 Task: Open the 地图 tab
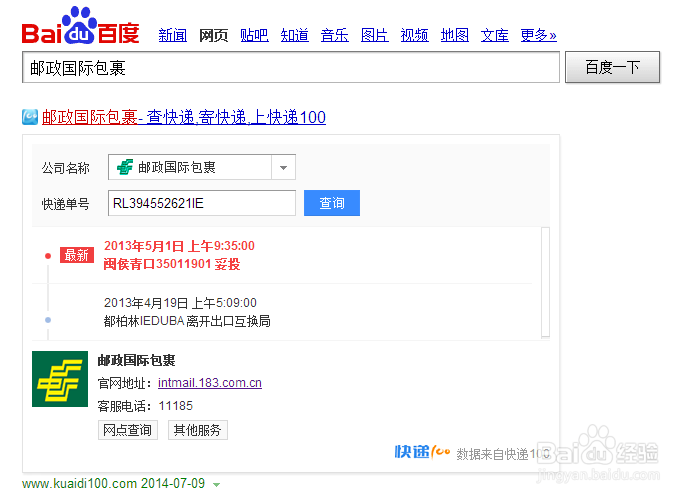455,35
